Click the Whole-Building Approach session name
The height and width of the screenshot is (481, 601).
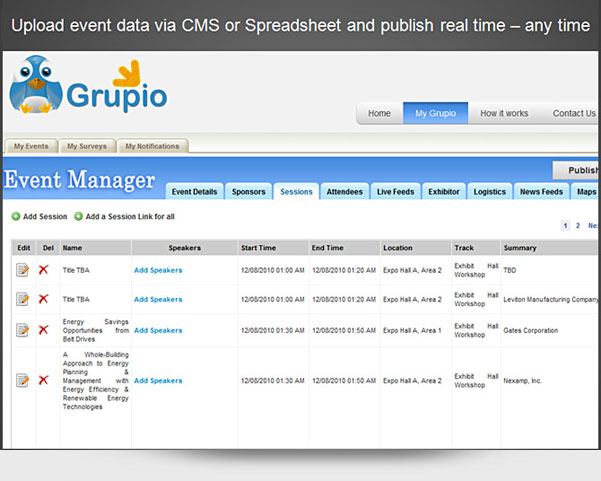[x=95, y=381]
